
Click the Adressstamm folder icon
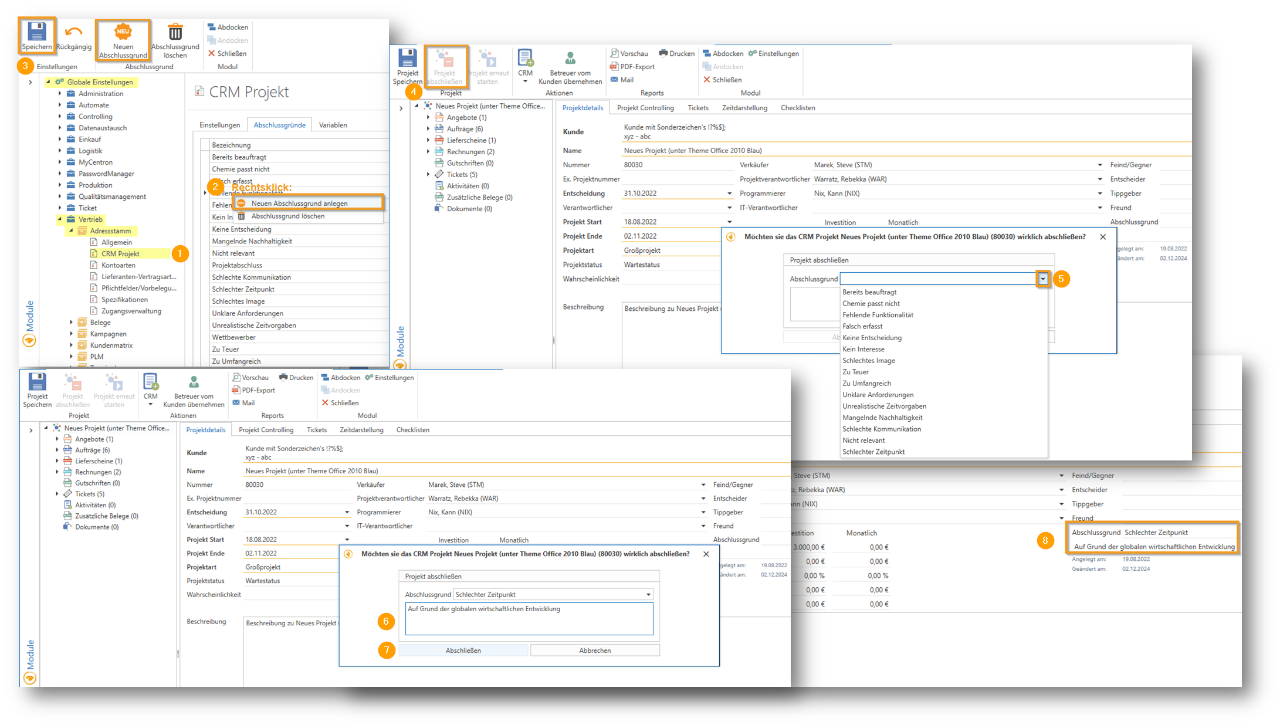83,231
